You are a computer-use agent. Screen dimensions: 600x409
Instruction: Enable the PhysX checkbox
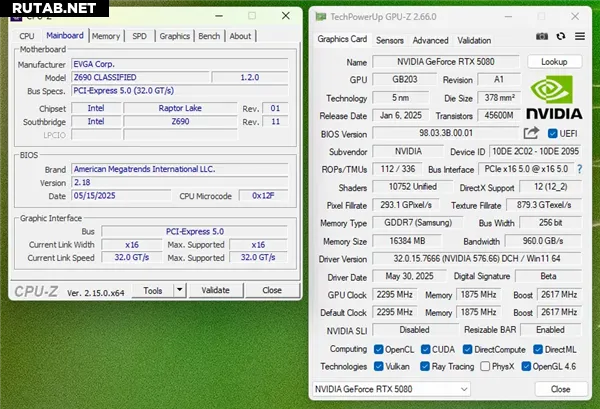[485, 366]
